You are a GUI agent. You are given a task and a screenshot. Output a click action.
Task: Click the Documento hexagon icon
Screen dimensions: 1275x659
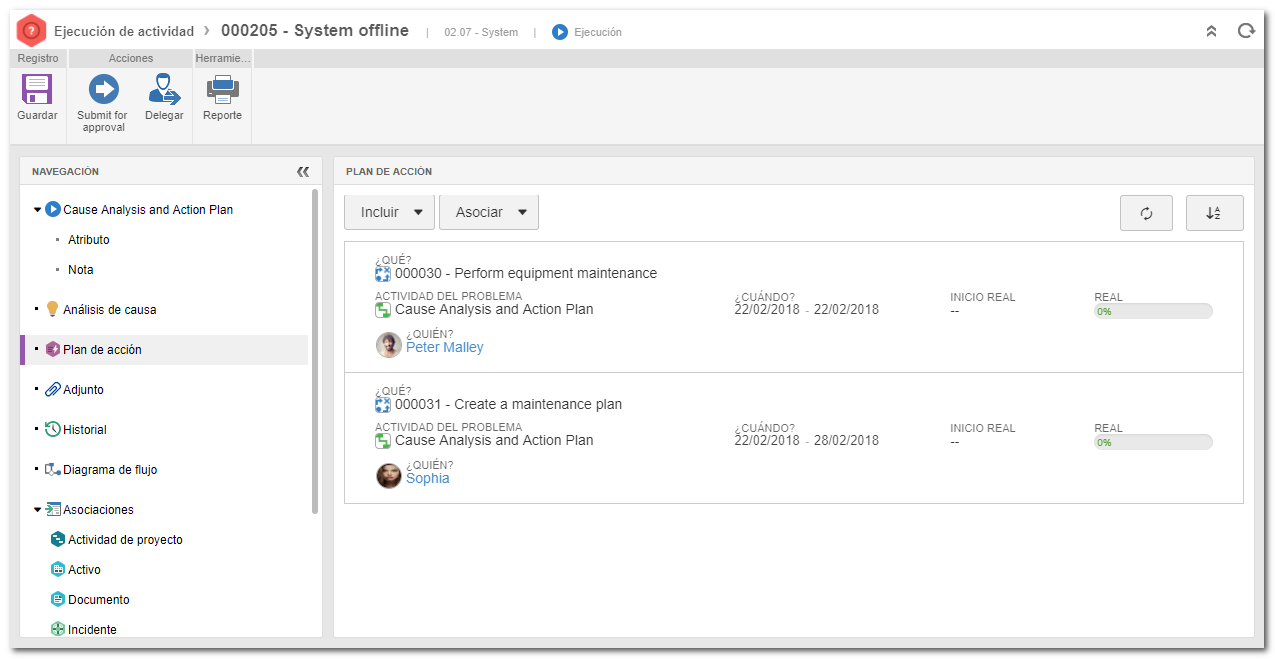(58, 600)
